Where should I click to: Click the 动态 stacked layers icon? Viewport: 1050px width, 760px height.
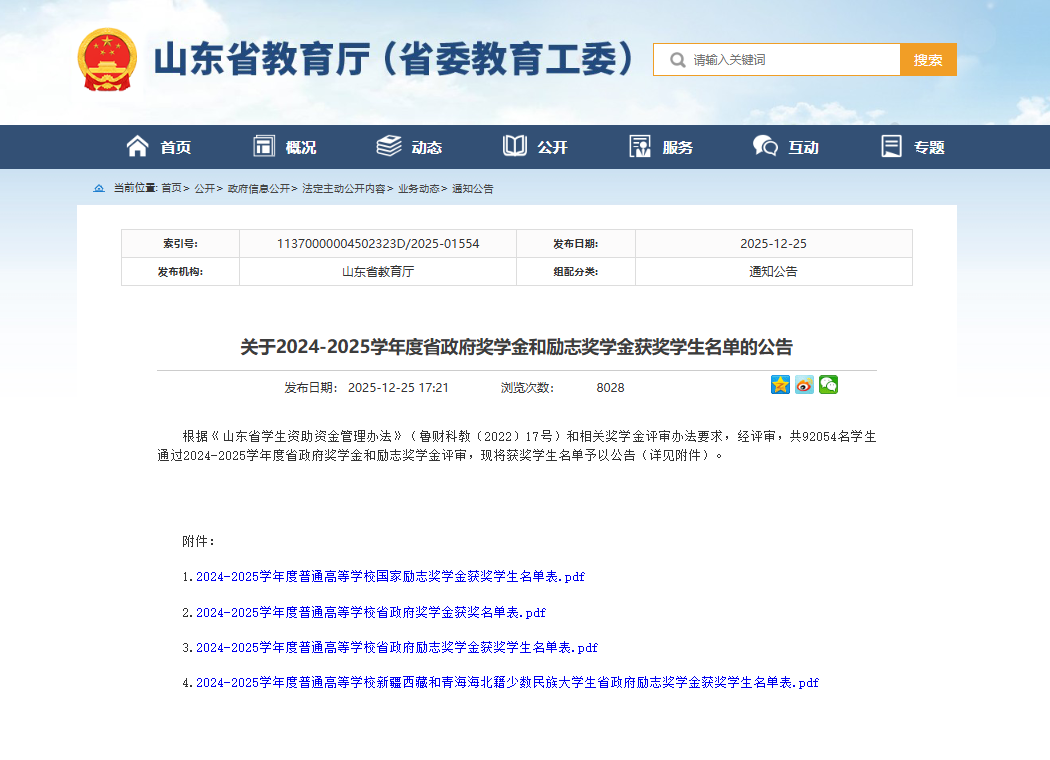(x=389, y=146)
